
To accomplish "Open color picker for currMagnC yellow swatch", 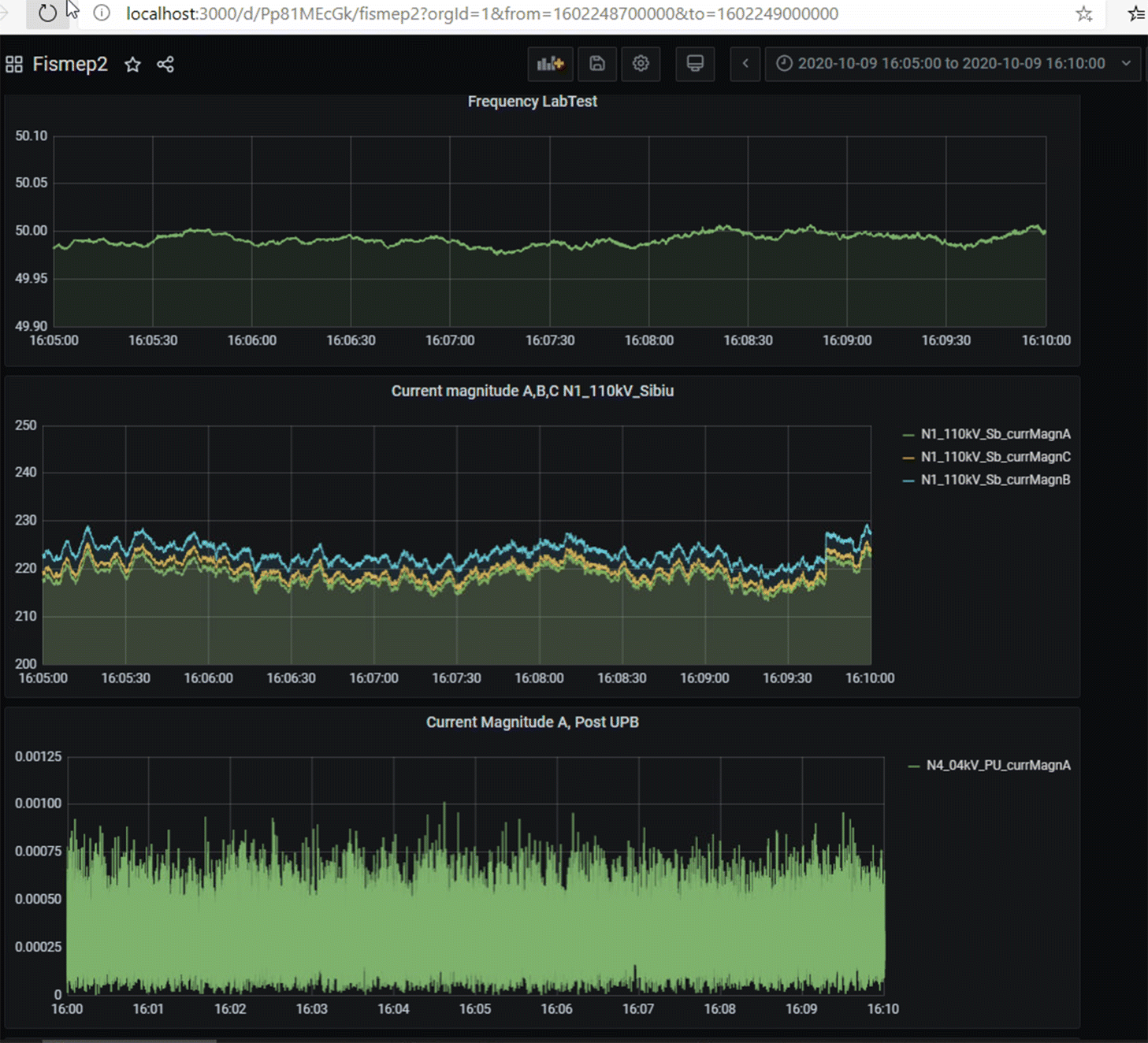I will pyautogui.click(x=908, y=458).
